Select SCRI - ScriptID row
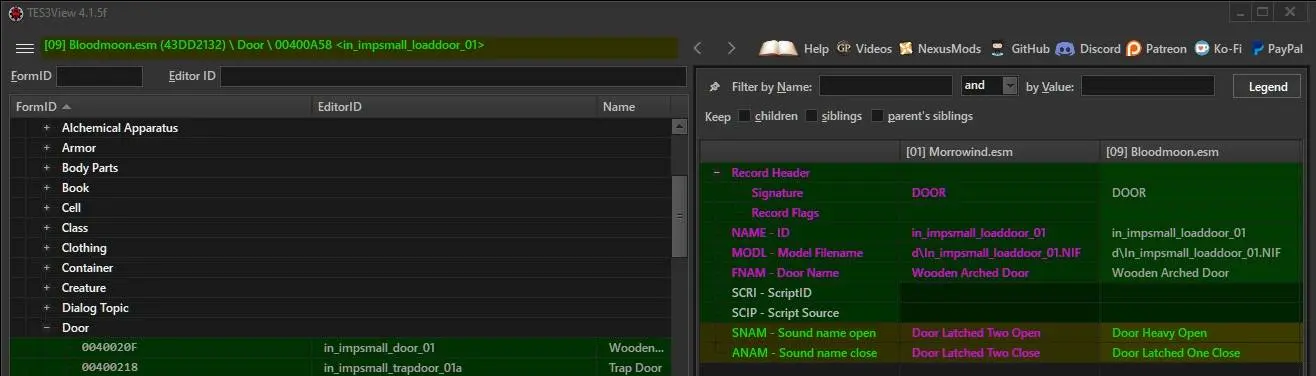 click(1002, 293)
